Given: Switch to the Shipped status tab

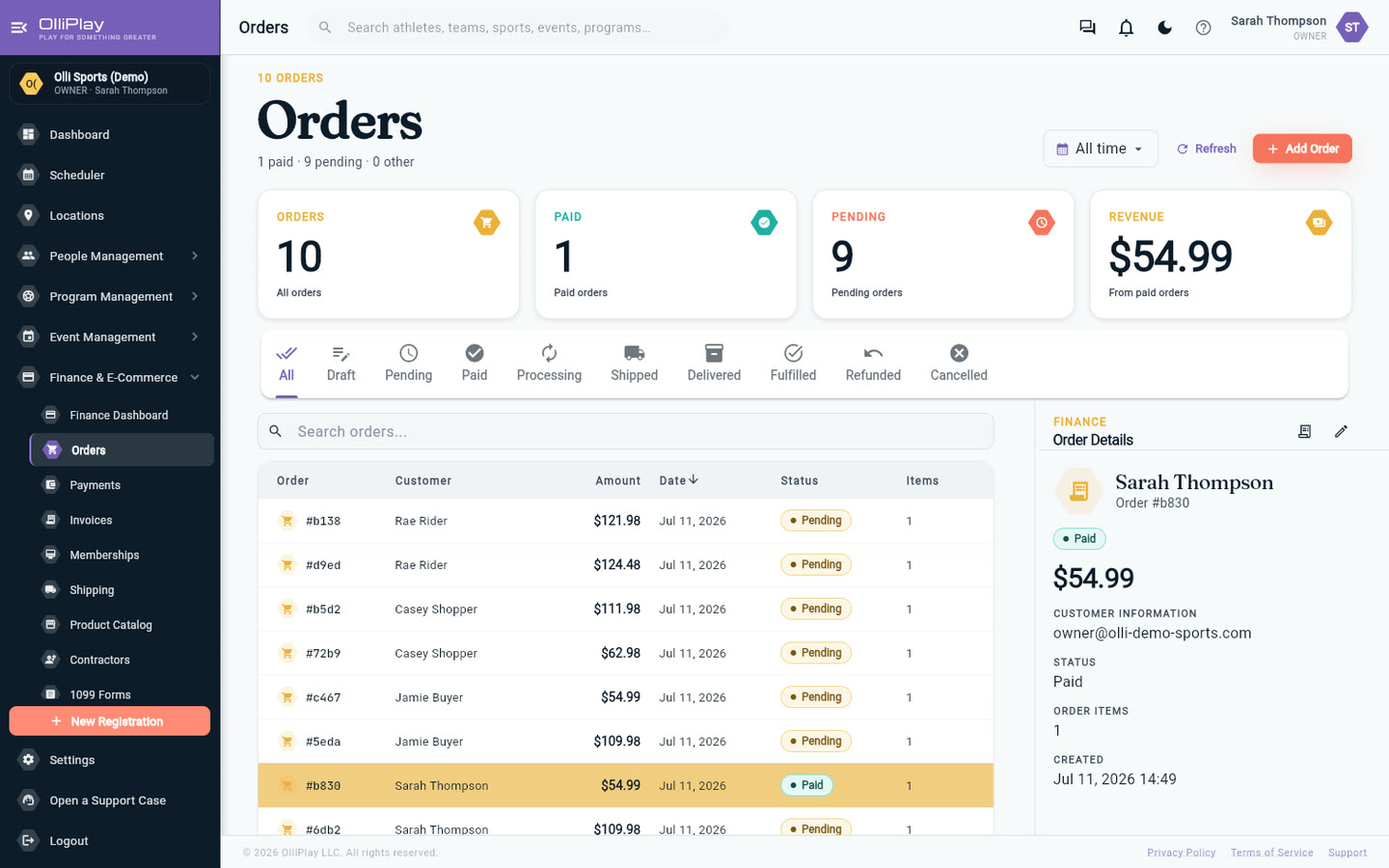Looking at the screenshot, I should tap(634, 364).
